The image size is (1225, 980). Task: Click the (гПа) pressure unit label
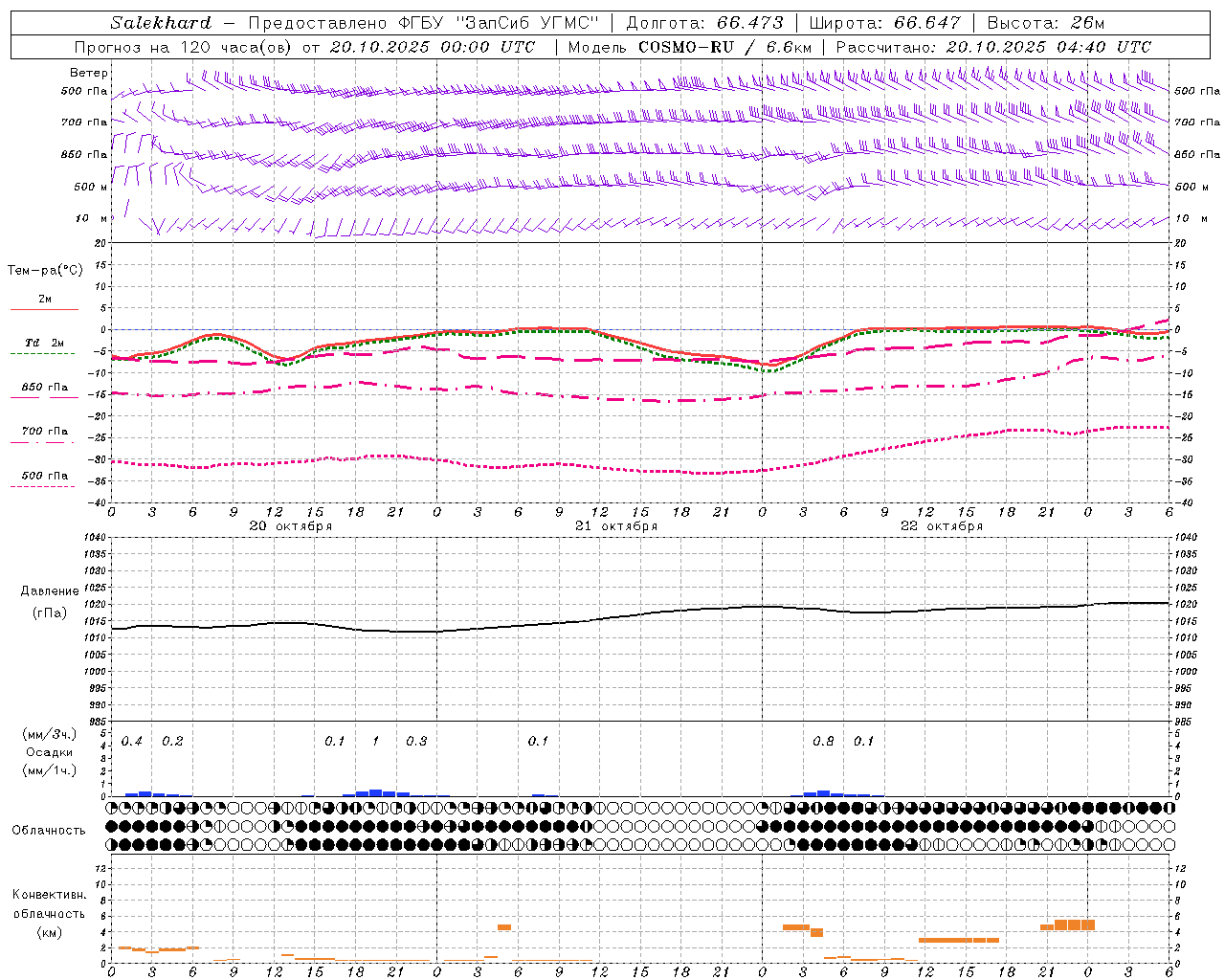tap(48, 613)
